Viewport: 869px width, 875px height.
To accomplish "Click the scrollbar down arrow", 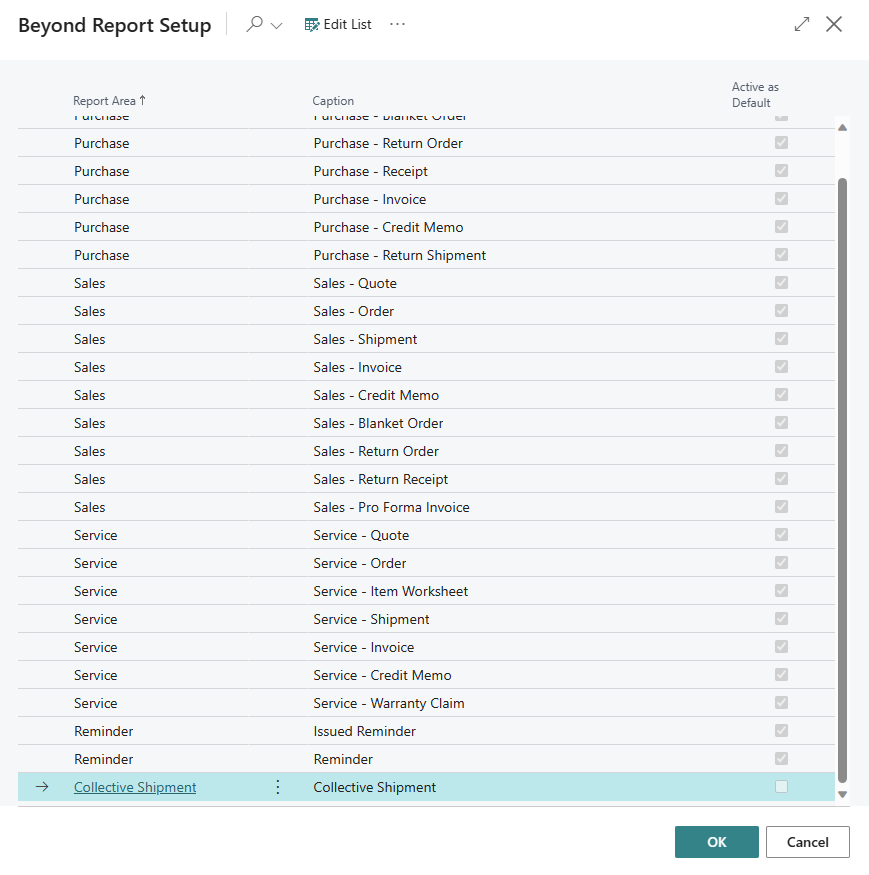I will point(842,794).
